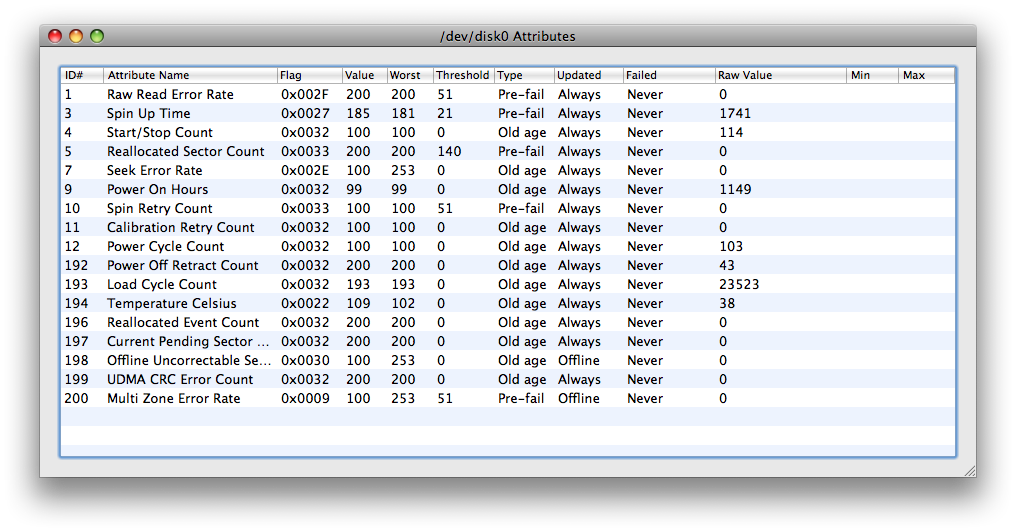This screenshot has width=1016, height=532.
Task: Click ID 192 cell
Action: coord(76,266)
